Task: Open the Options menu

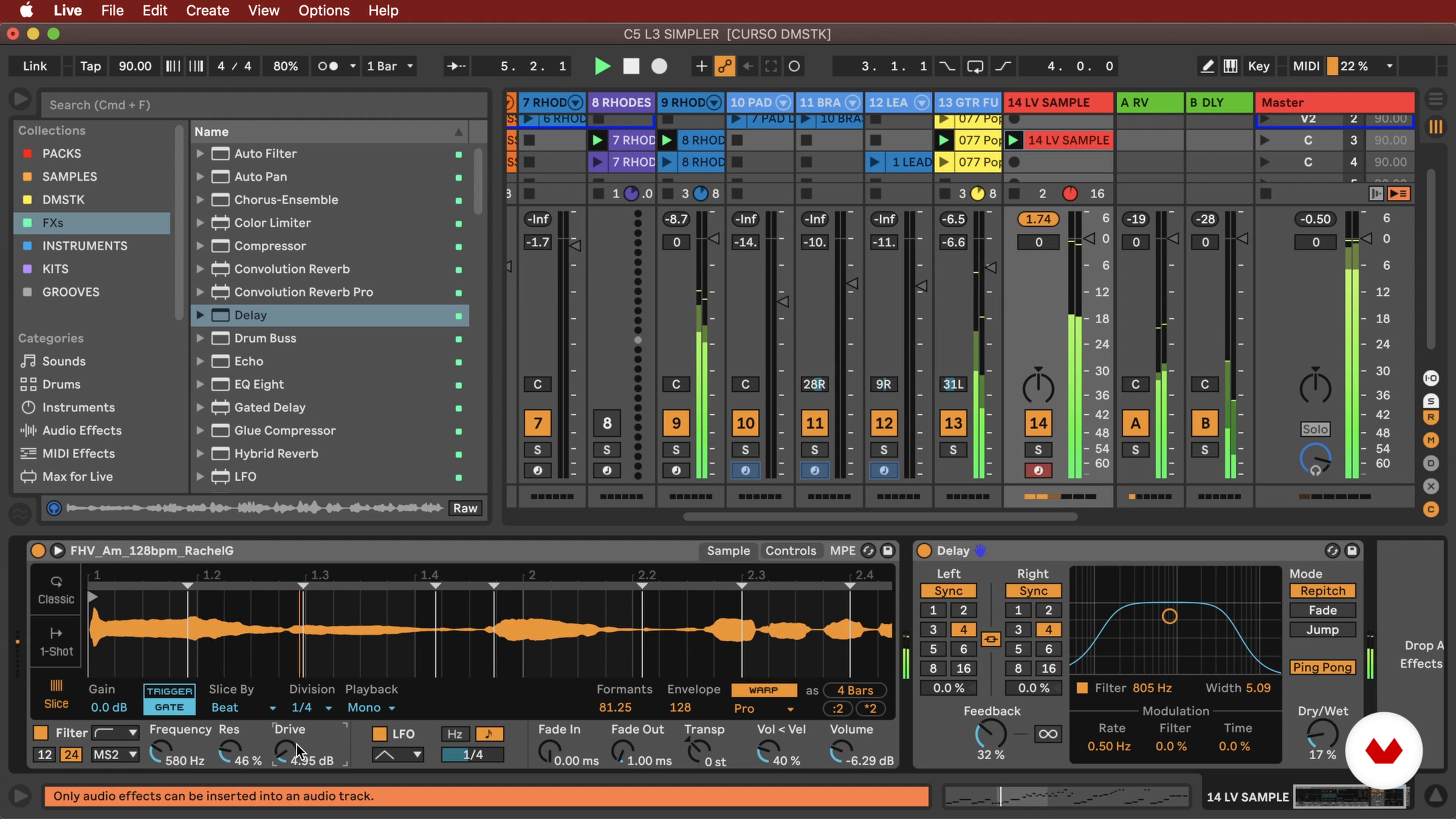Action: 324,11
